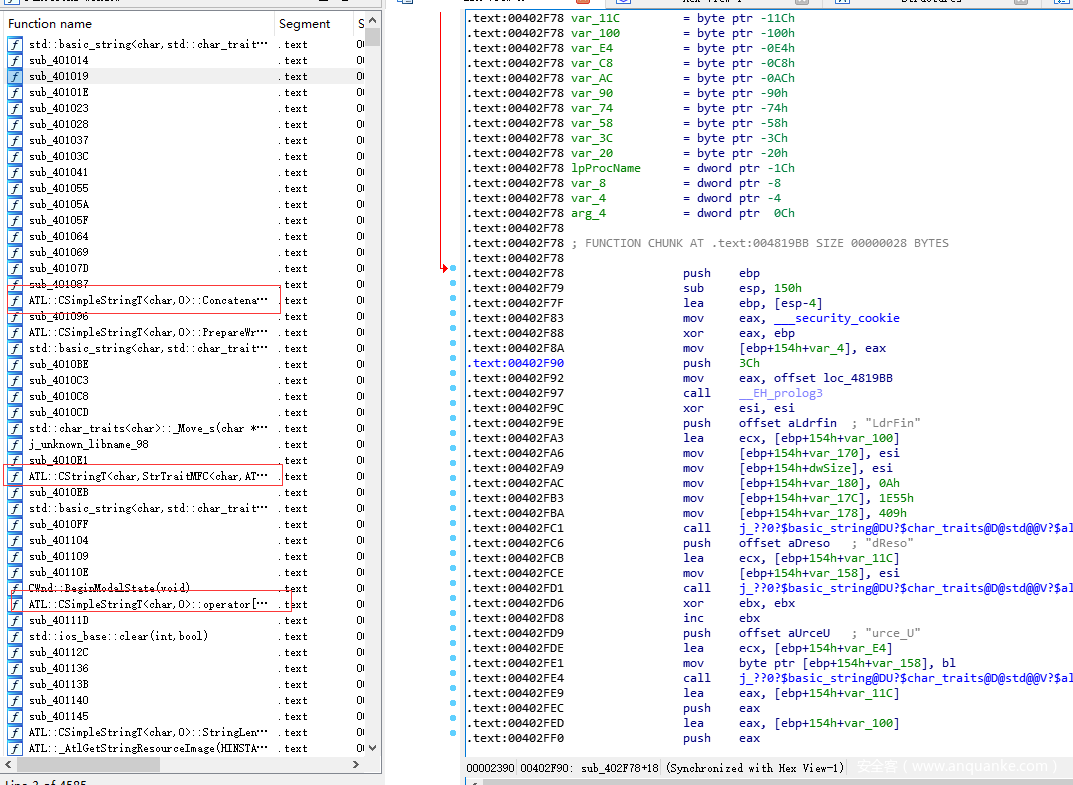Image resolution: width=1073 pixels, height=785 pixels.
Task: Click icon next to j_unknown_libname_98
Action: click(x=15, y=444)
